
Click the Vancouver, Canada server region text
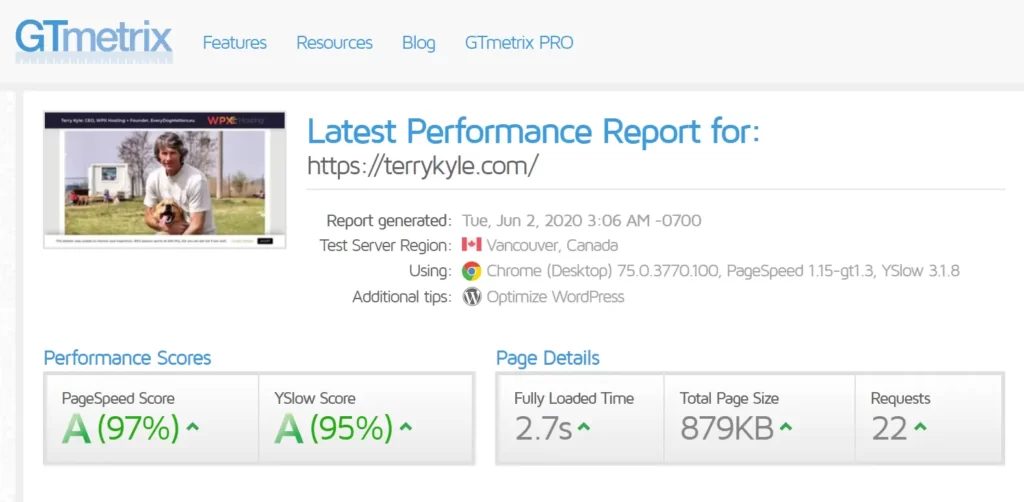point(552,245)
